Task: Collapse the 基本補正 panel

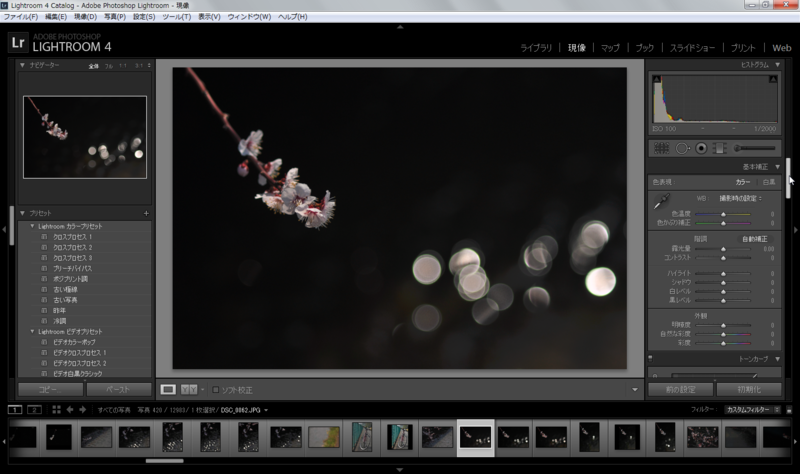Action: click(778, 167)
